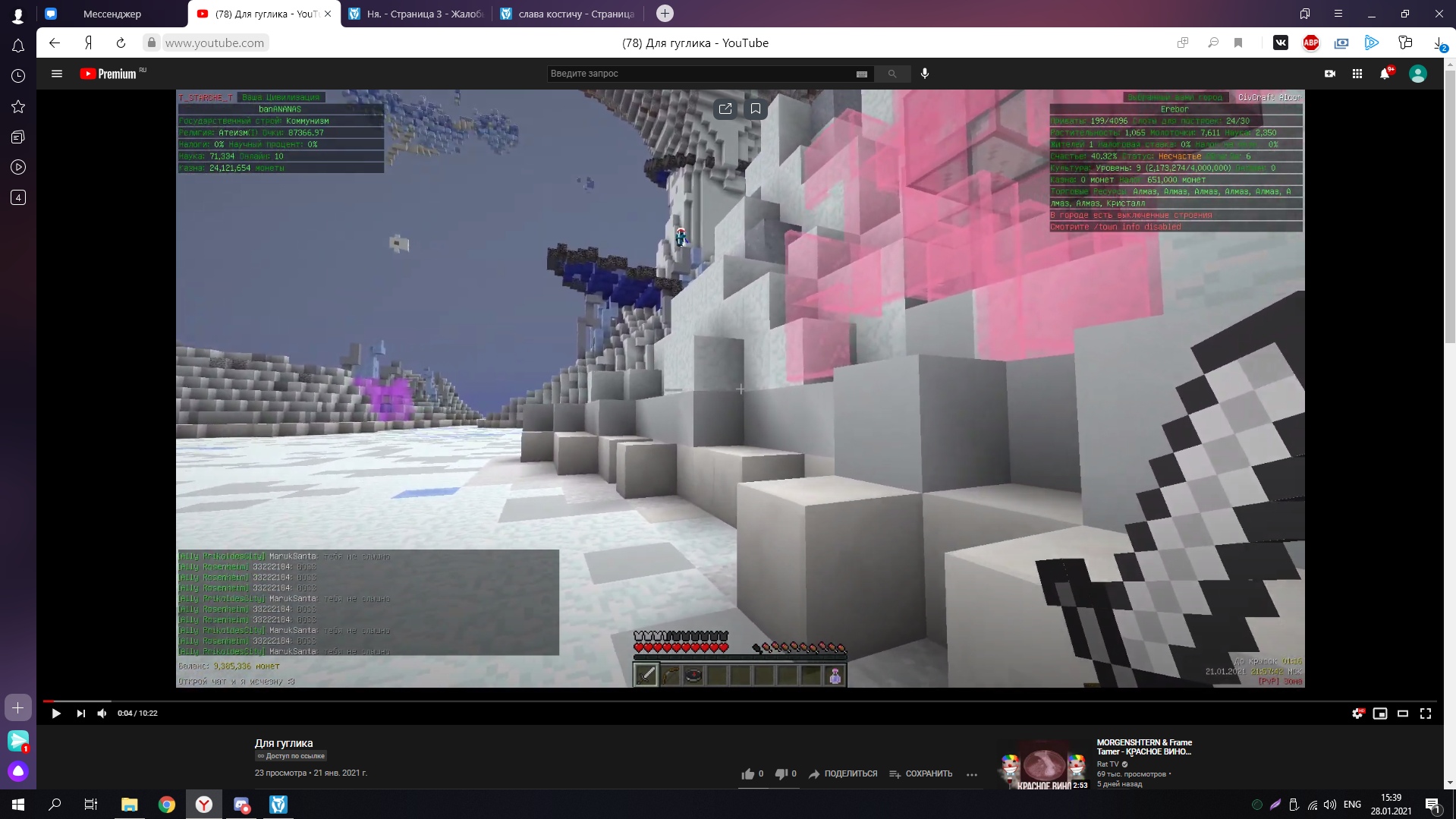Reload the current page
This screenshot has width=1456, height=819.
coord(121,43)
